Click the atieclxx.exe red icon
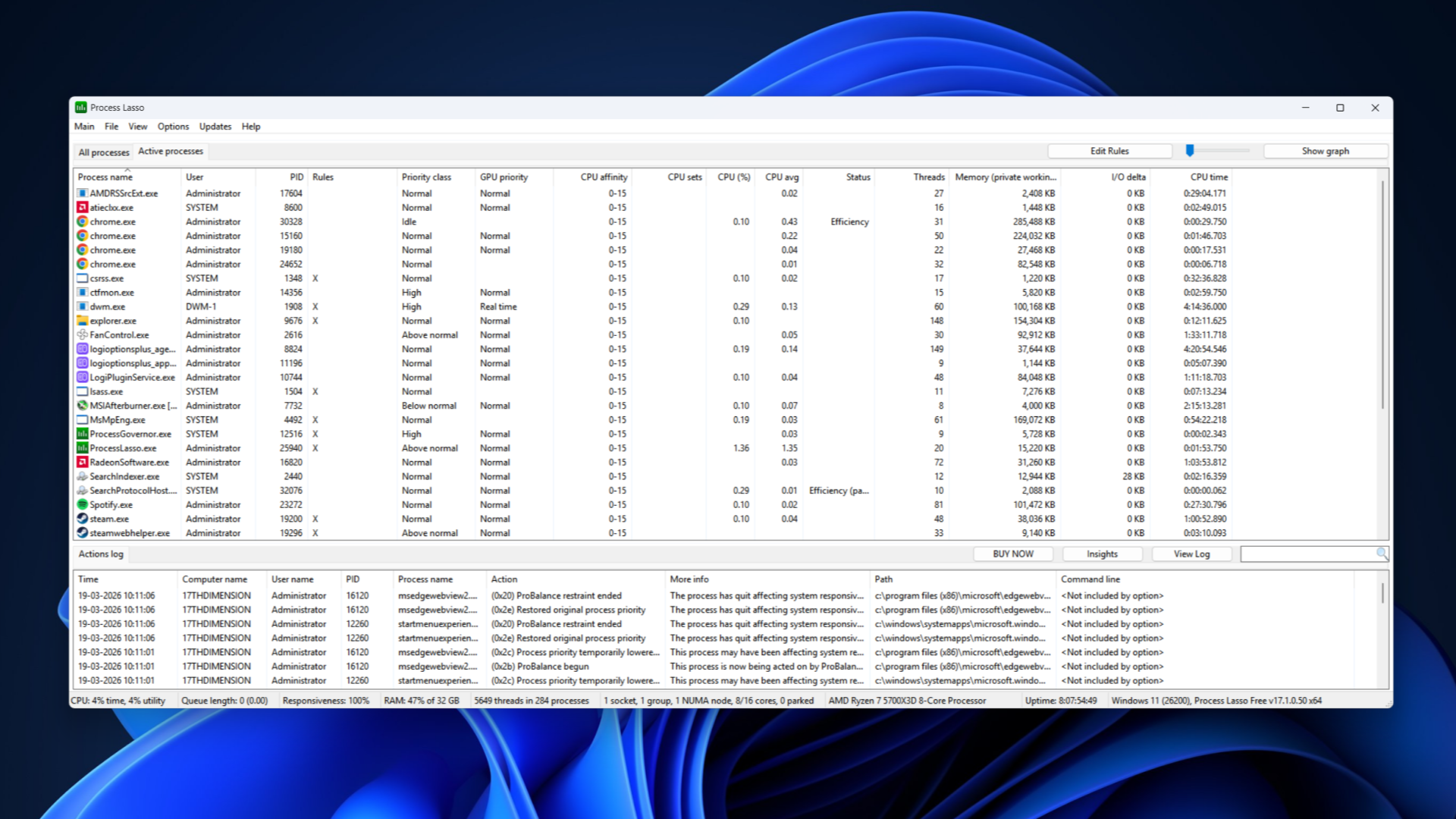 pyautogui.click(x=83, y=207)
